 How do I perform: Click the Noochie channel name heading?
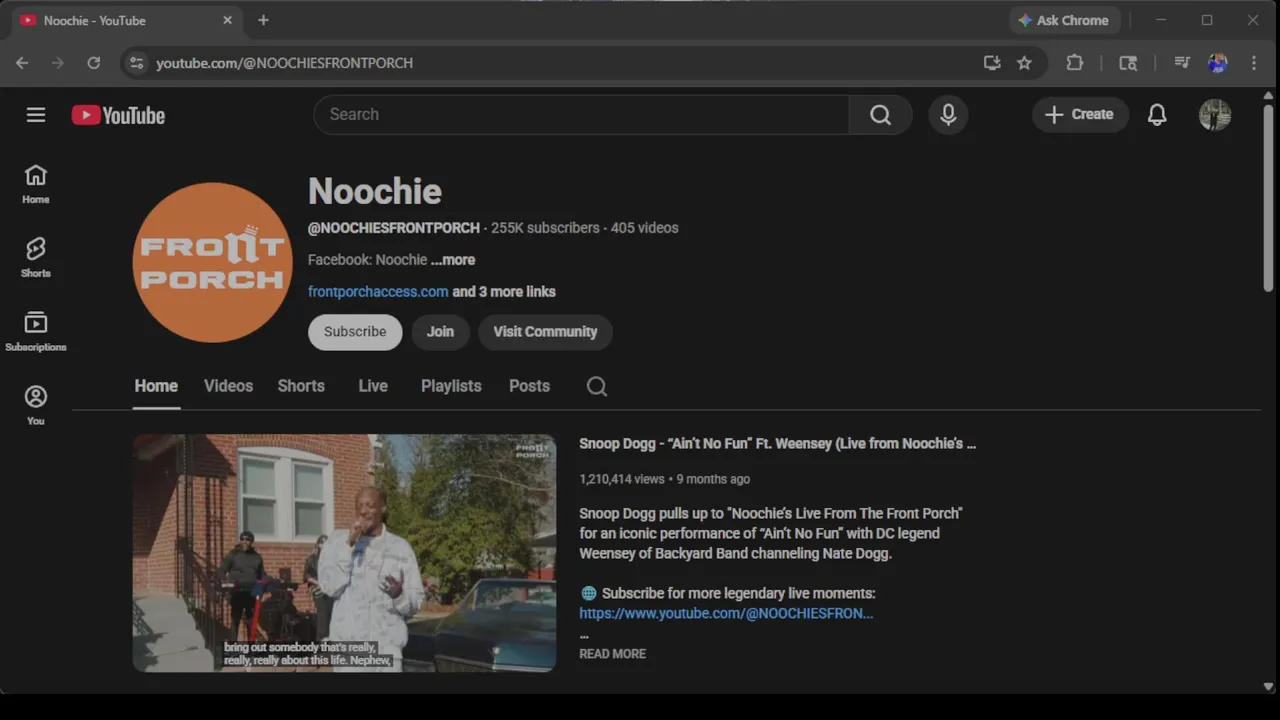click(375, 191)
